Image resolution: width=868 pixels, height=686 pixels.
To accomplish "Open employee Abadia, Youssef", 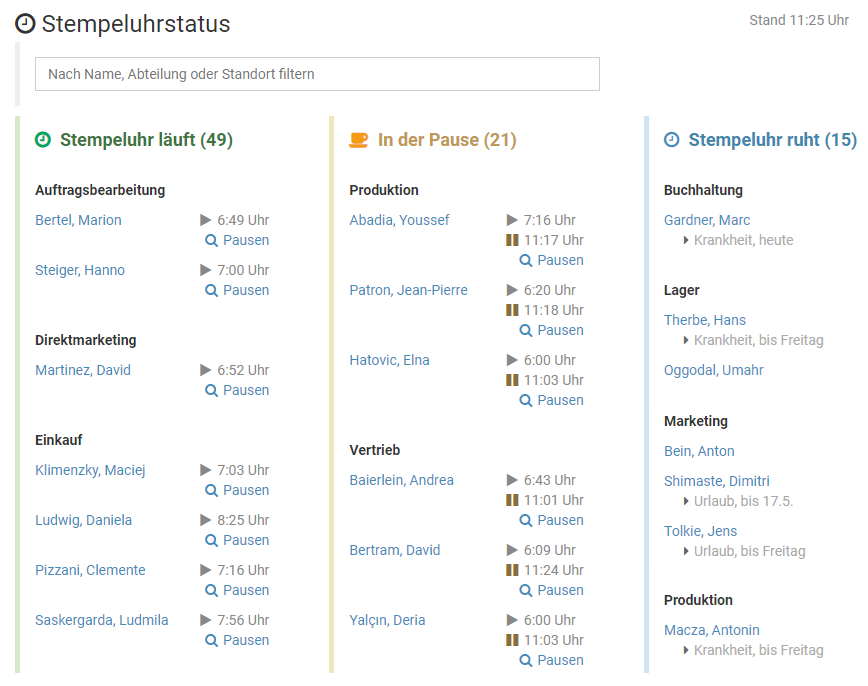I will [x=399, y=220].
